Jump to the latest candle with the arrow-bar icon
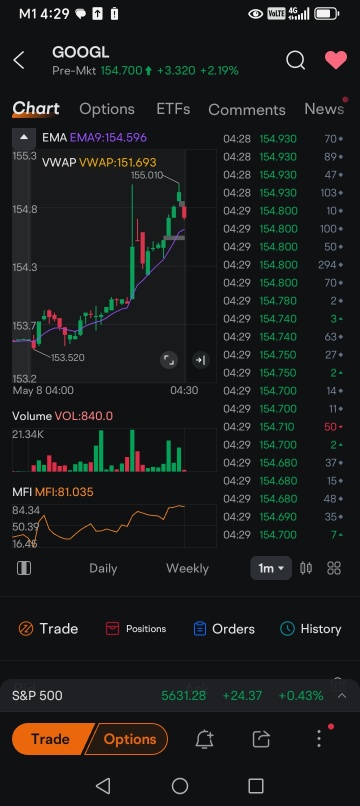Image resolution: width=360 pixels, height=806 pixels. (x=201, y=360)
